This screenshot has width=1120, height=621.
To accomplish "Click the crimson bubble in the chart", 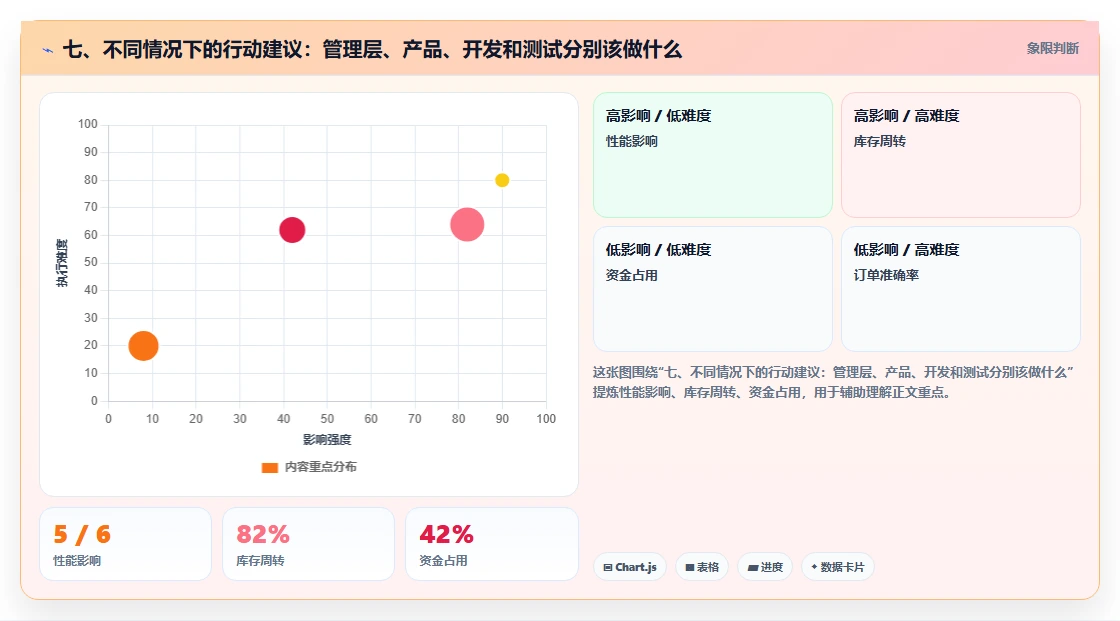I will pyautogui.click(x=292, y=229).
